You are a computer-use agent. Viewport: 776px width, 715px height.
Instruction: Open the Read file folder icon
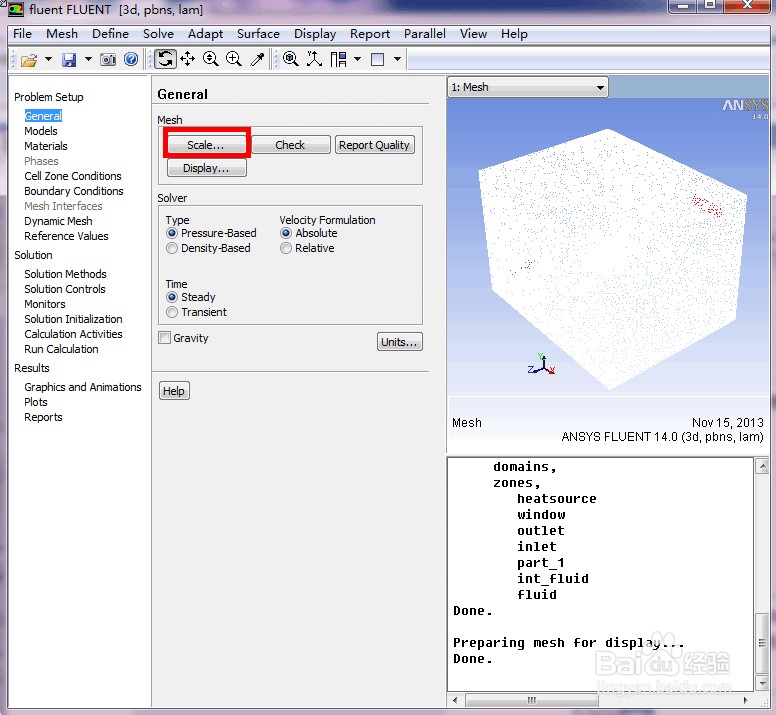(29, 60)
